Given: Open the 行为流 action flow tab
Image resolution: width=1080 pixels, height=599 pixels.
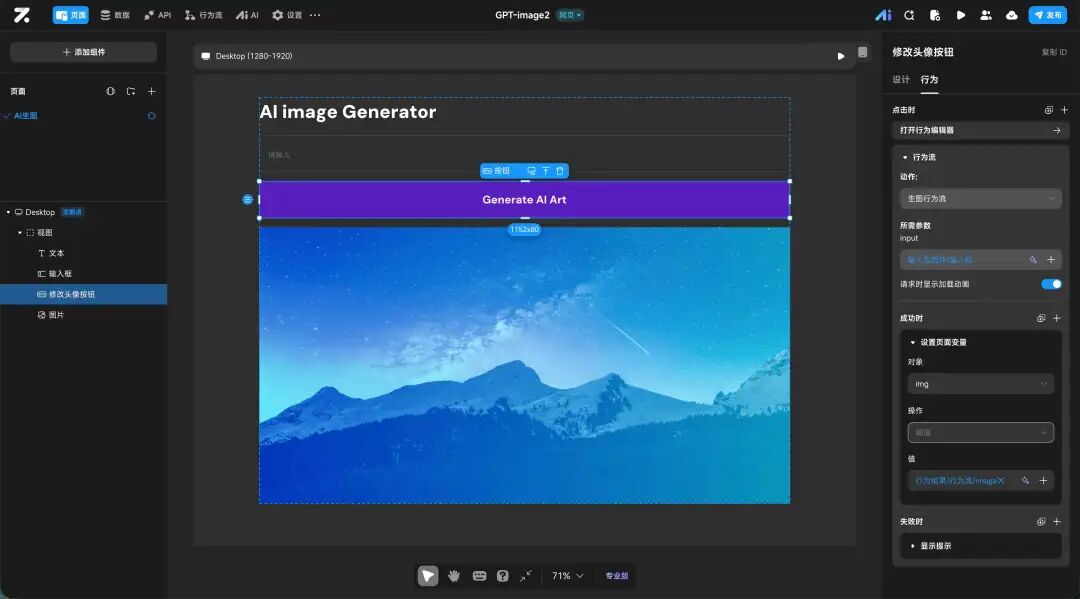Looking at the screenshot, I should 203,15.
